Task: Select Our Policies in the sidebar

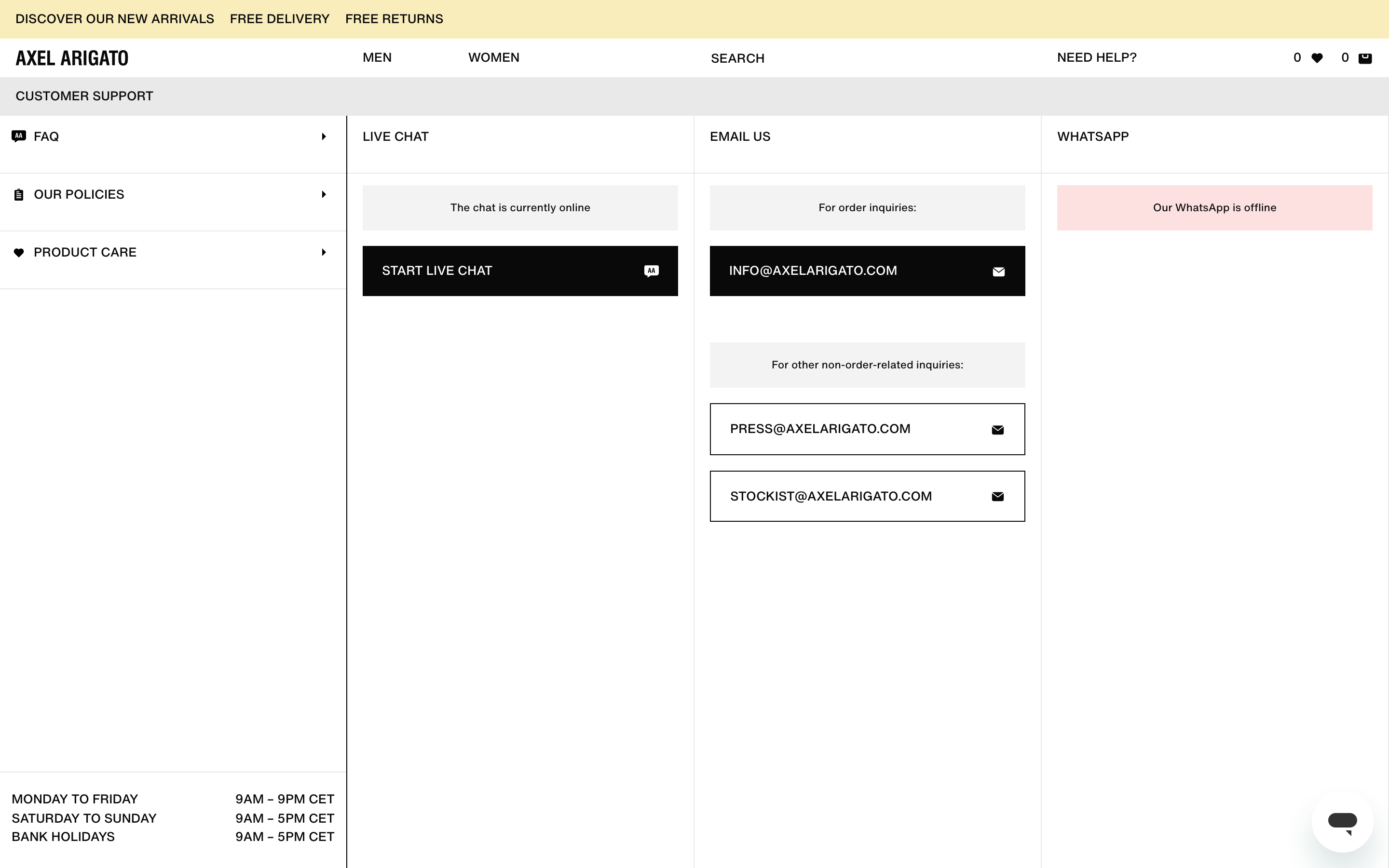Action: tap(173, 202)
